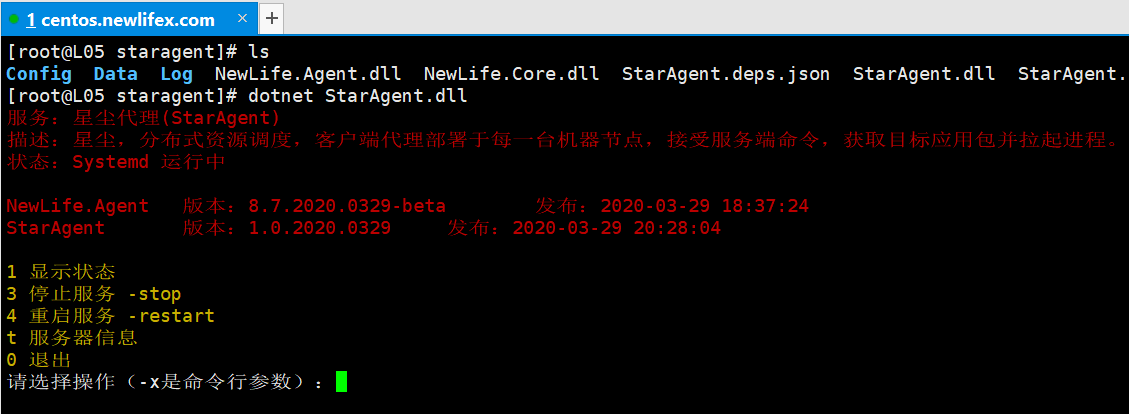Click the dotnet StarAgent.dll command line
This screenshot has width=1129, height=414.
358,96
